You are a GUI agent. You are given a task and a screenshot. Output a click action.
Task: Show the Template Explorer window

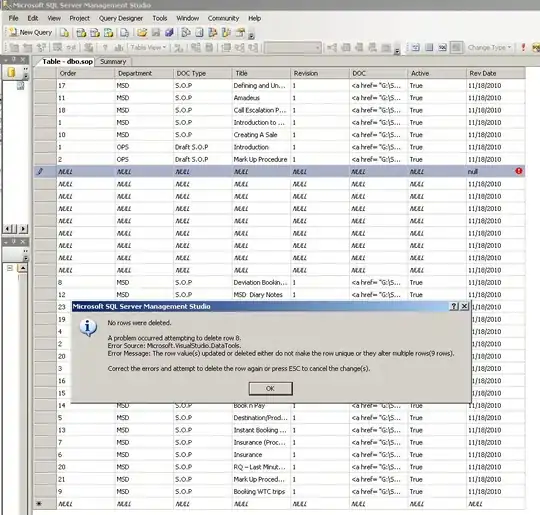226,33
